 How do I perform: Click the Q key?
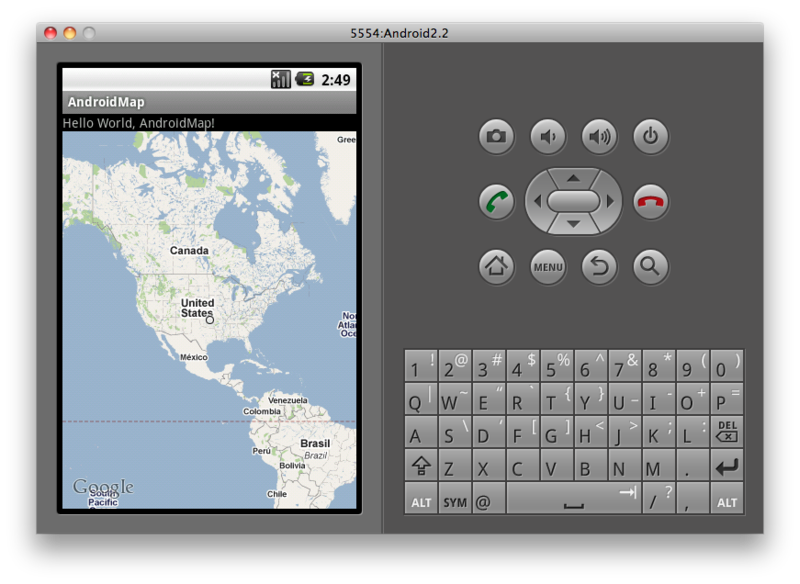point(421,398)
